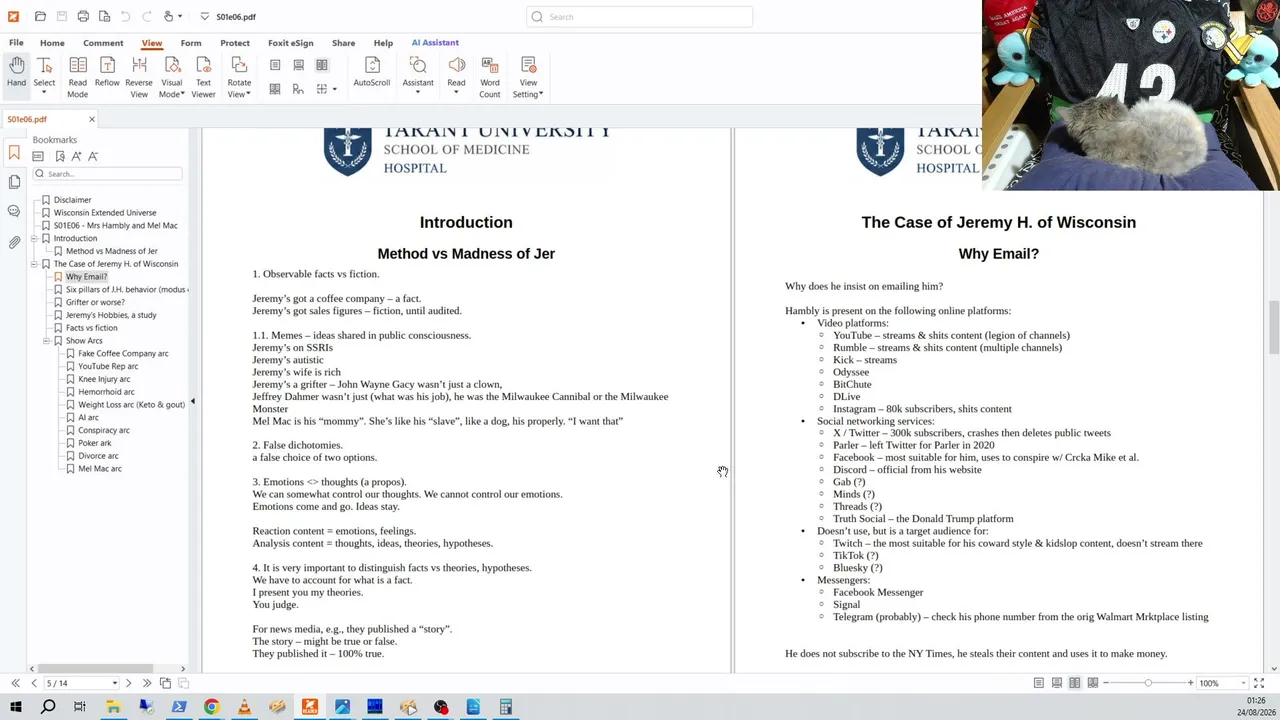
Task: Switch to continuous facing page layout
Action: (x=275, y=89)
